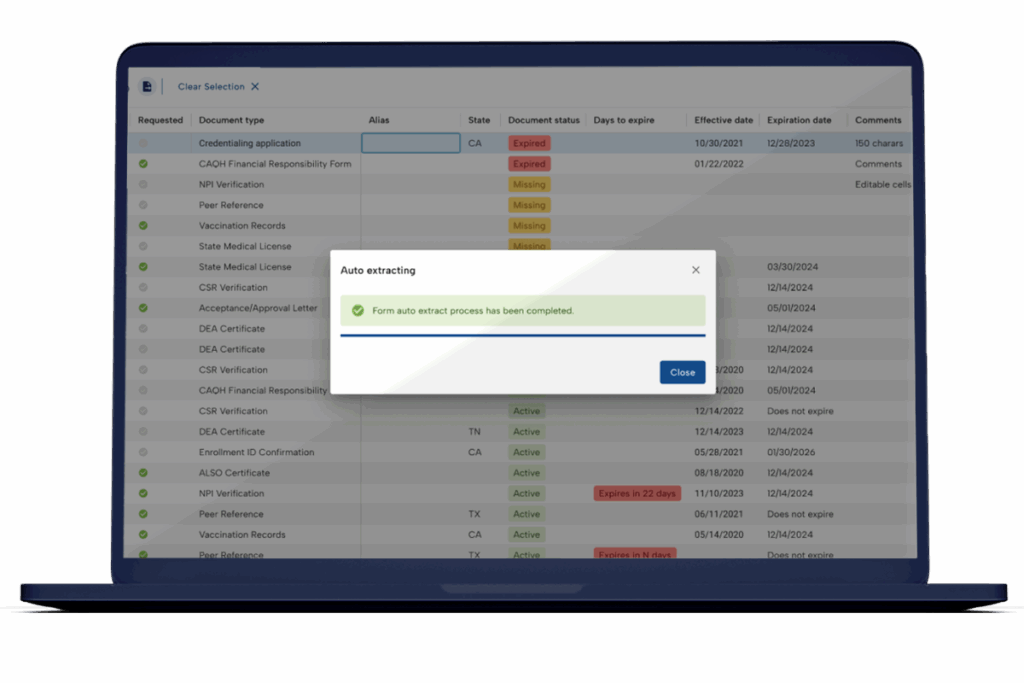Click the Document status column header

(543, 120)
